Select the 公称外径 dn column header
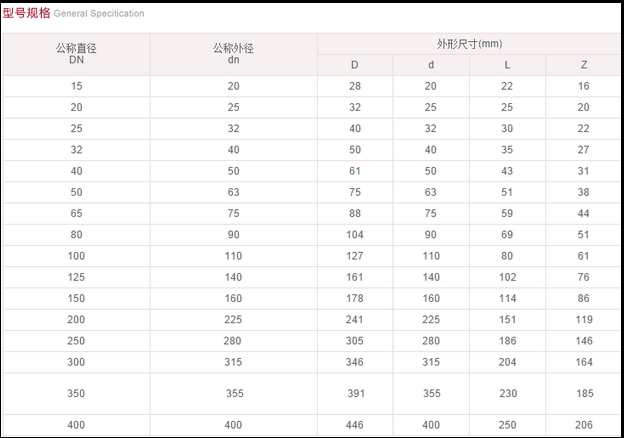Viewport: 624px width, 438px height. click(x=233, y=54)
